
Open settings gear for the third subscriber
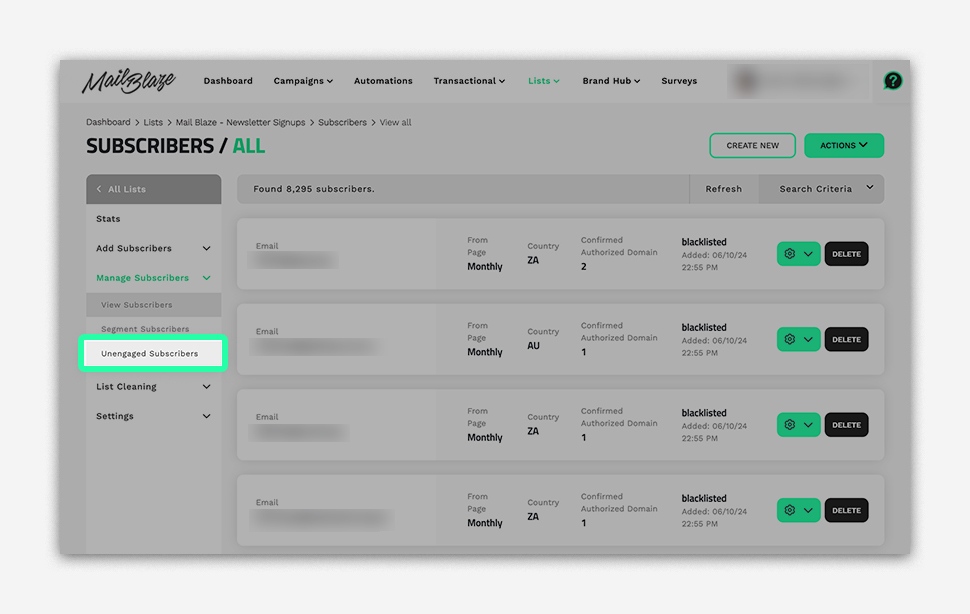point(791,424)
